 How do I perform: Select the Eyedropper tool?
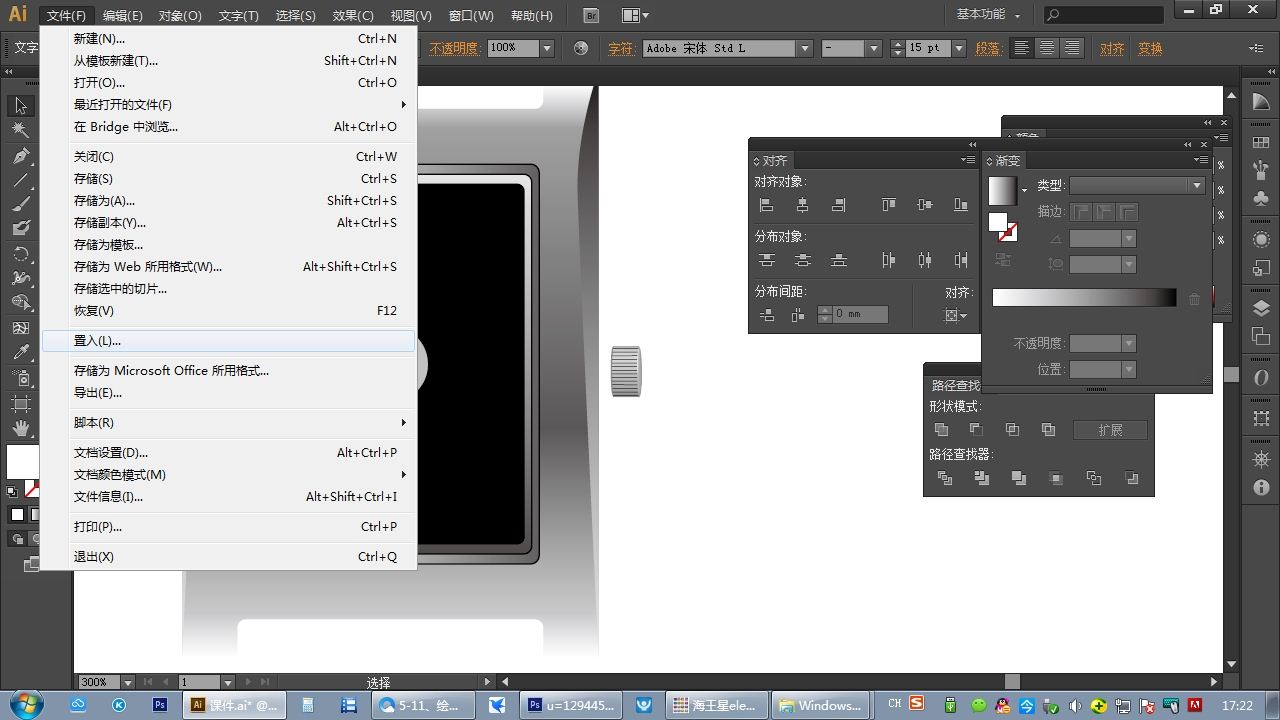point(21,352)
